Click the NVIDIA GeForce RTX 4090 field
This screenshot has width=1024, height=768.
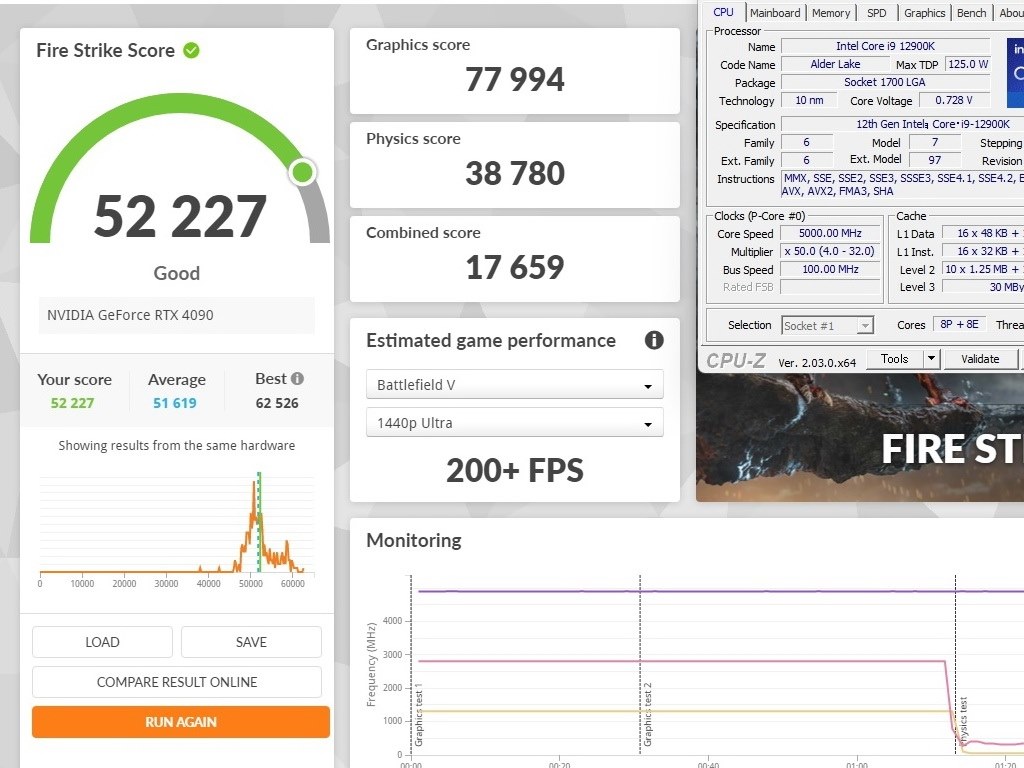pos(176,315)
